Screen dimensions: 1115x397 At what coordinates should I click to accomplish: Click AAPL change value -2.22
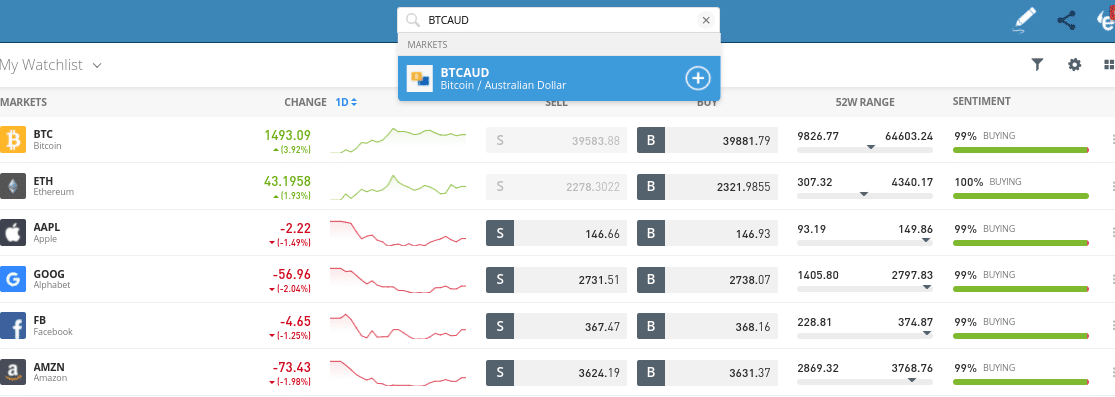[295, 228]
